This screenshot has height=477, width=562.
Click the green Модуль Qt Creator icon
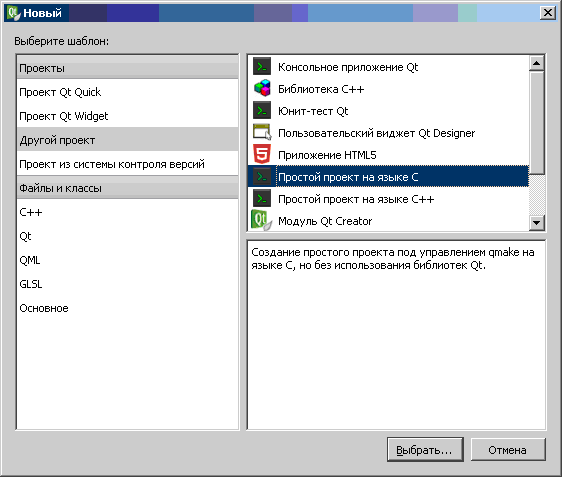[261, 220]
